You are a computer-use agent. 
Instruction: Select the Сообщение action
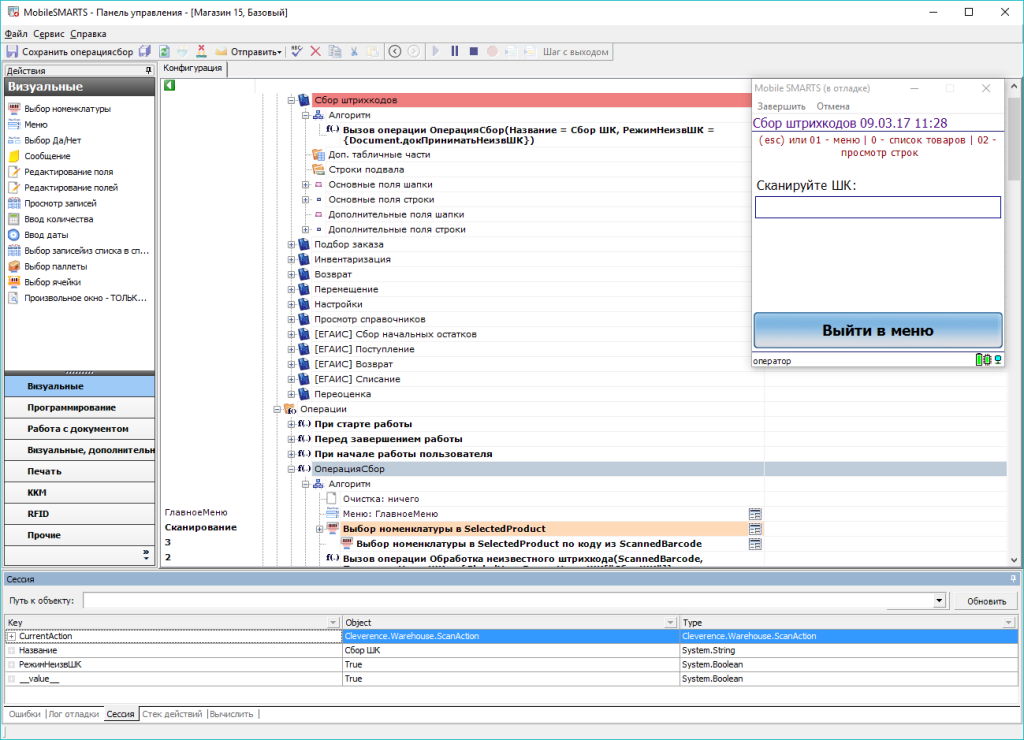[47, 156]
